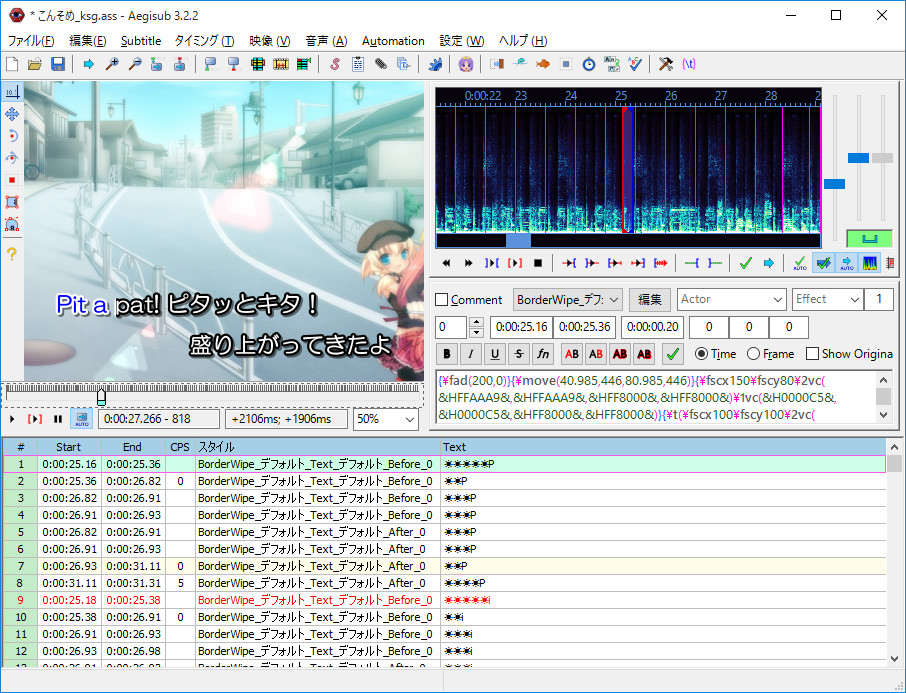Open the Styling Assistant character icon
This screenshot has width=906, height=693.
click(x=466, y=64)
